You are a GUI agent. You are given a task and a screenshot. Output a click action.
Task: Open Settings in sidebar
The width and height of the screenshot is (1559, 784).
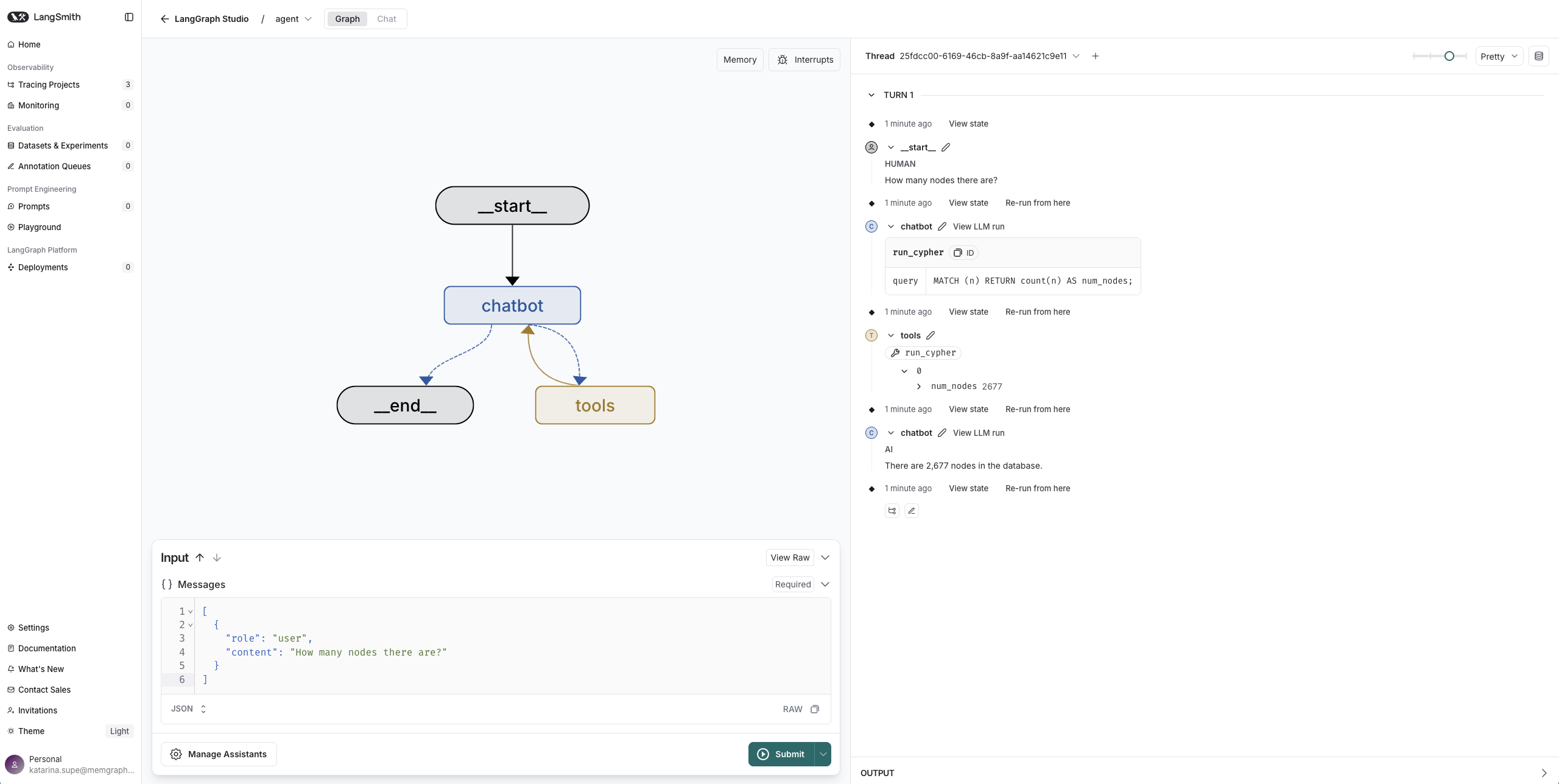(x=71, y=628)
